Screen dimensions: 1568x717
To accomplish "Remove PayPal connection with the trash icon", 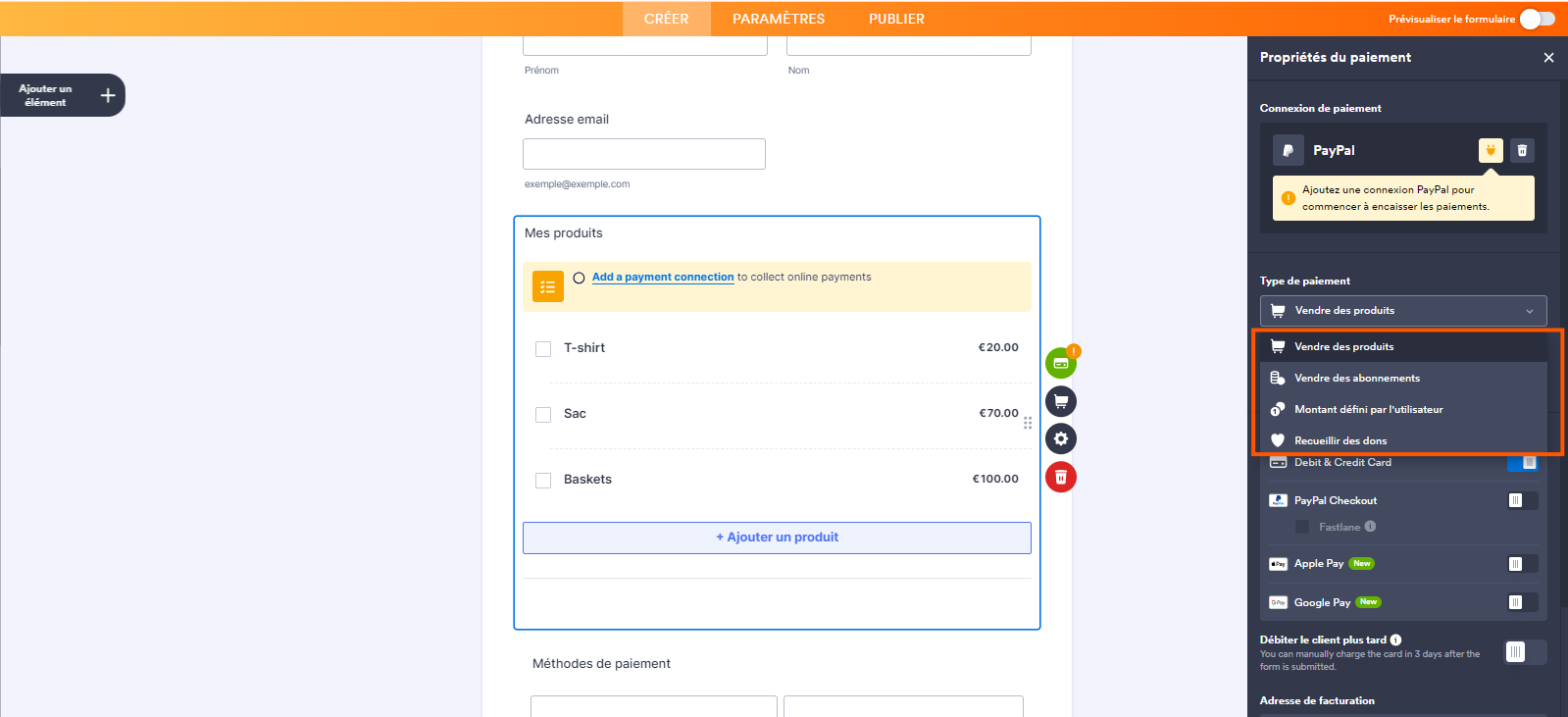I will point(1522,150).
